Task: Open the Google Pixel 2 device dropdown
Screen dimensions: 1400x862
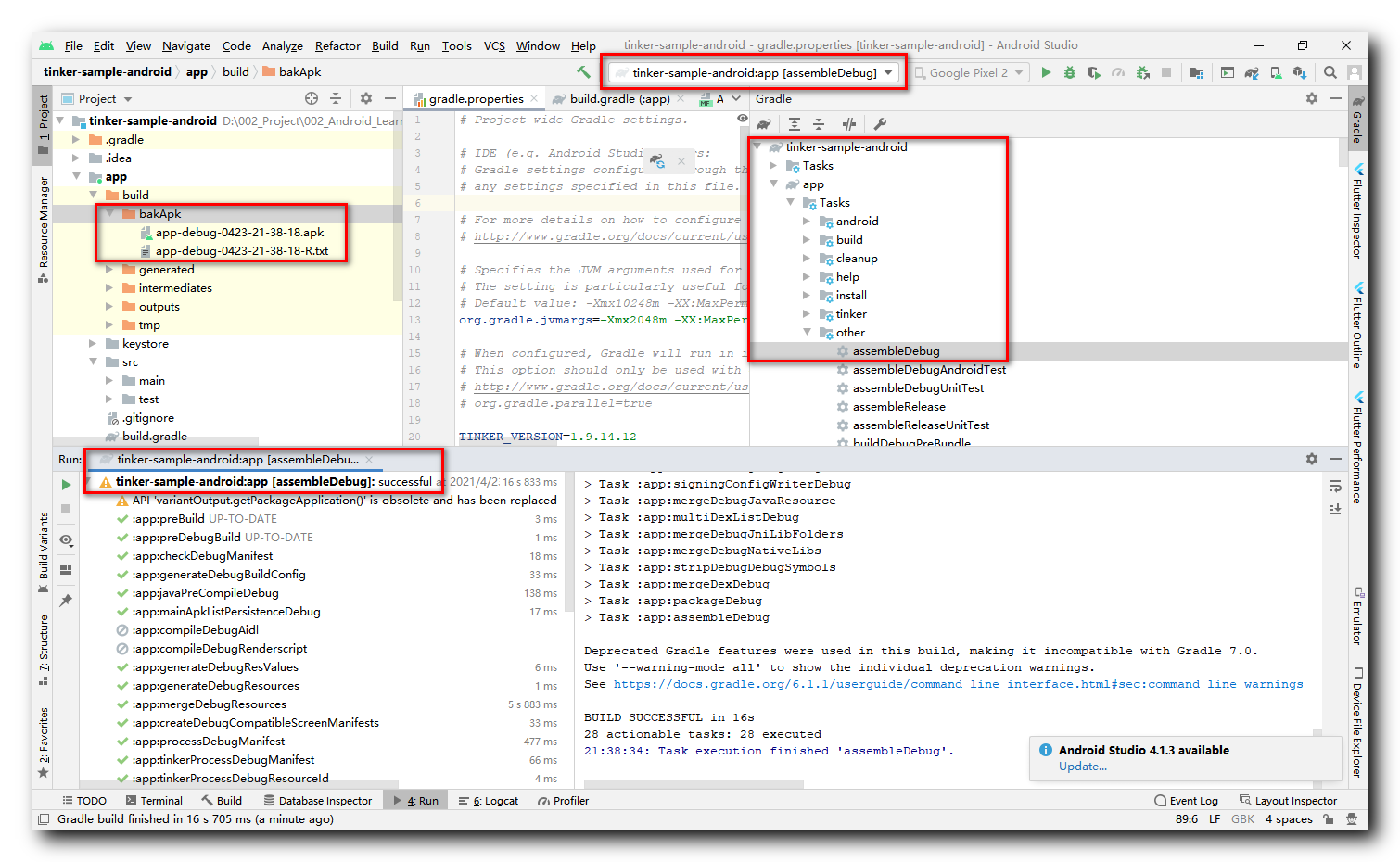Action: 969,71
